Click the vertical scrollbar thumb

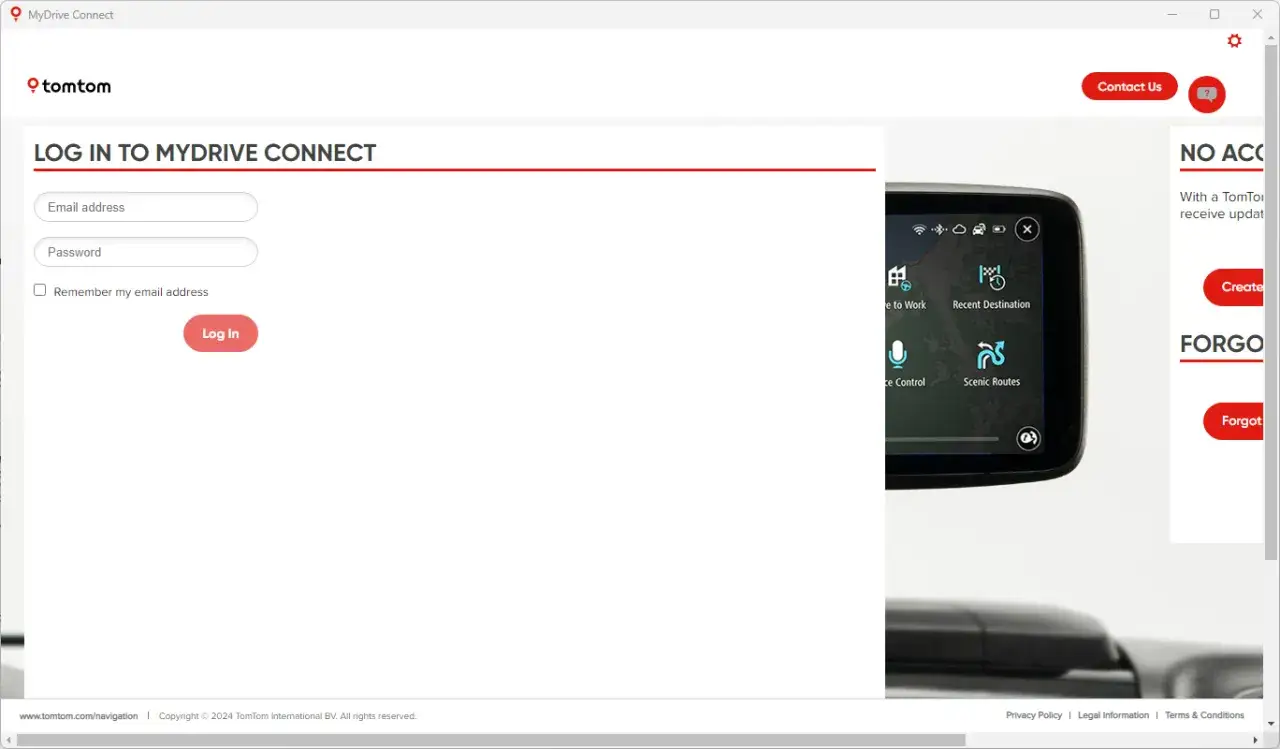1271,302
